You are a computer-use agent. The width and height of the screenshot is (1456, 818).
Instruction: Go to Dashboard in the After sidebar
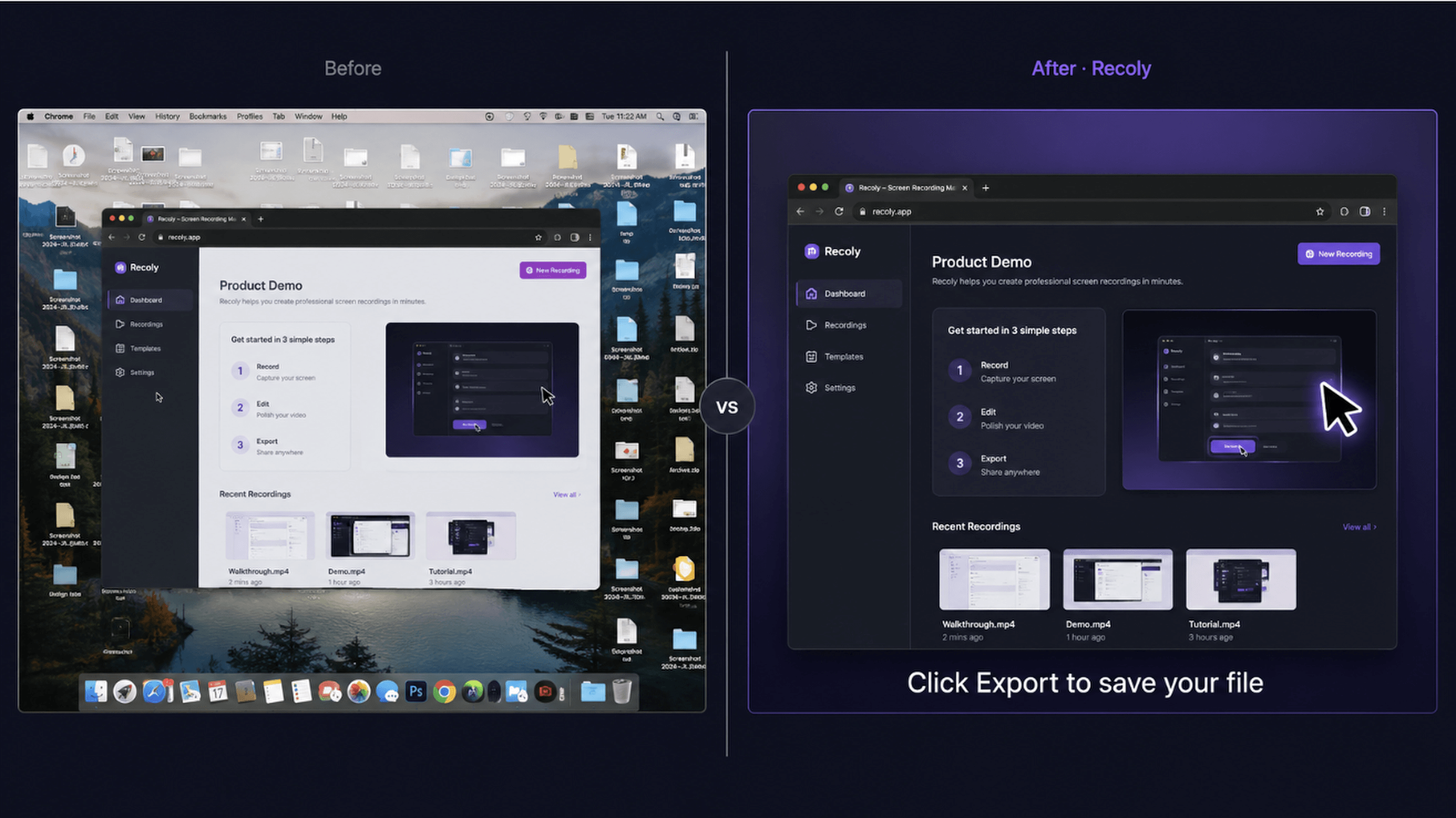pos(849,293)
